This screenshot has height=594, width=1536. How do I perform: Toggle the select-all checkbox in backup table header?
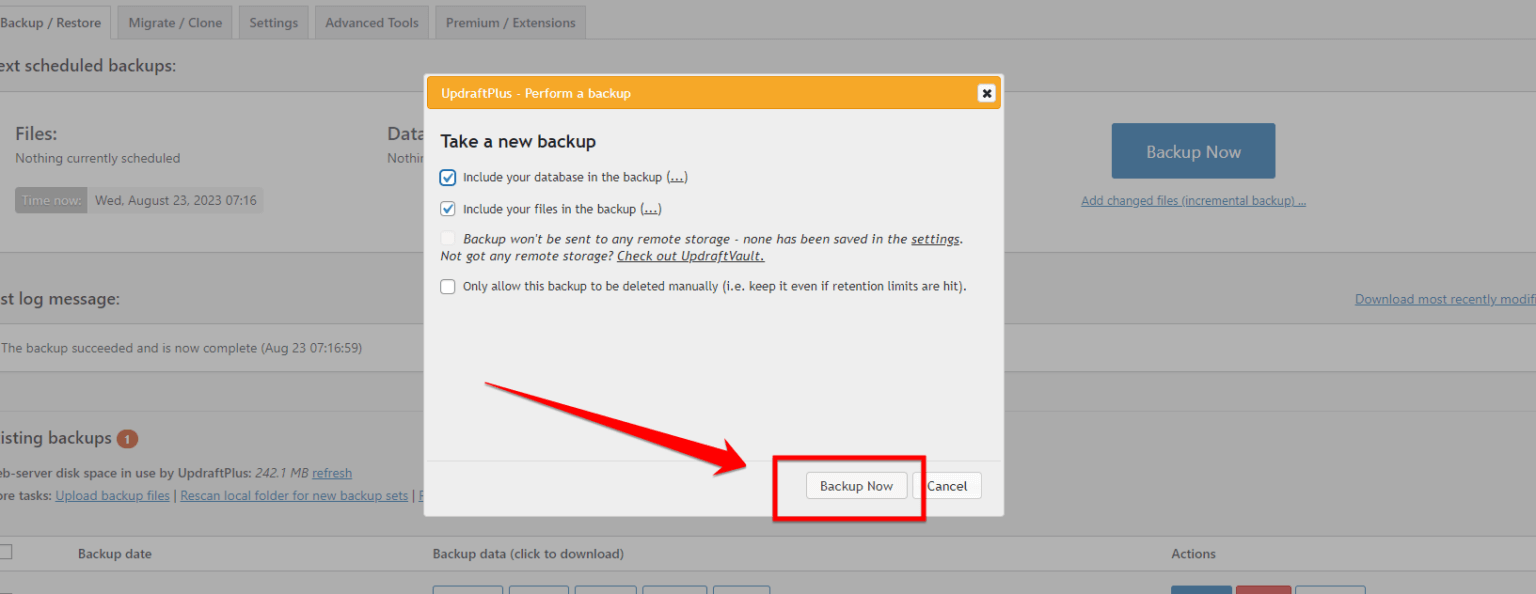(6, 553)
